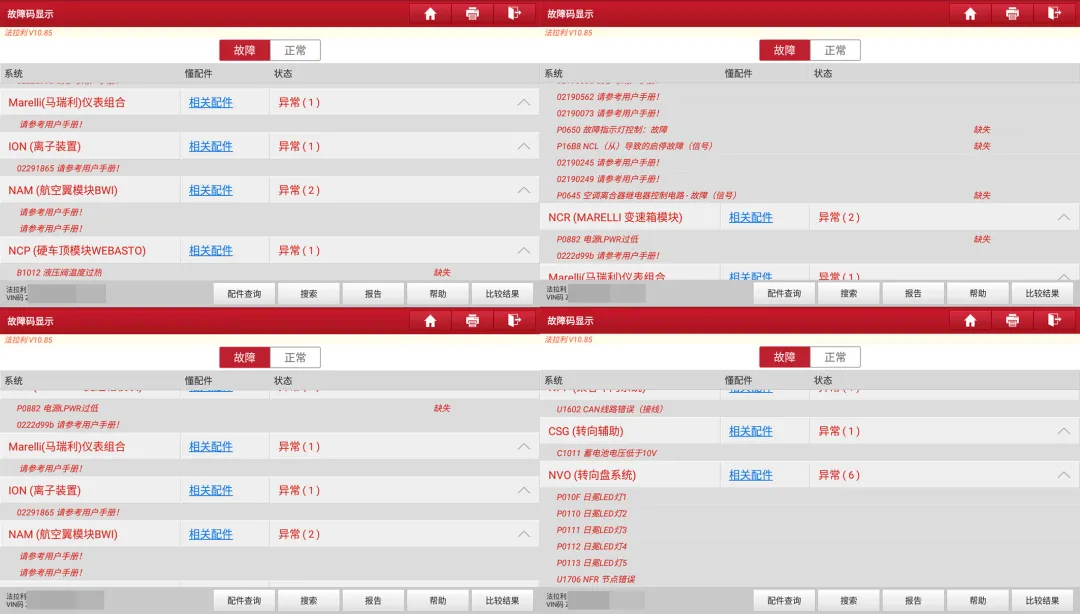Click 报告 button in the top-right panel
The height and width of the screenshot is (614, 1080).
tap(913, 294)
